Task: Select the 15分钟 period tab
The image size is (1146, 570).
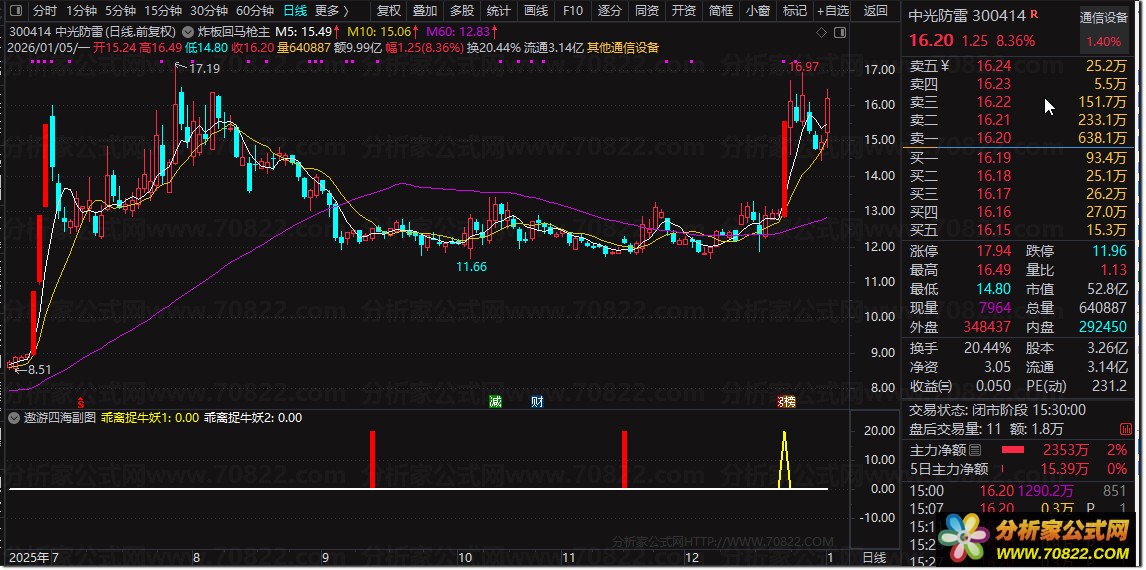Action: click(x=163, y=11)
